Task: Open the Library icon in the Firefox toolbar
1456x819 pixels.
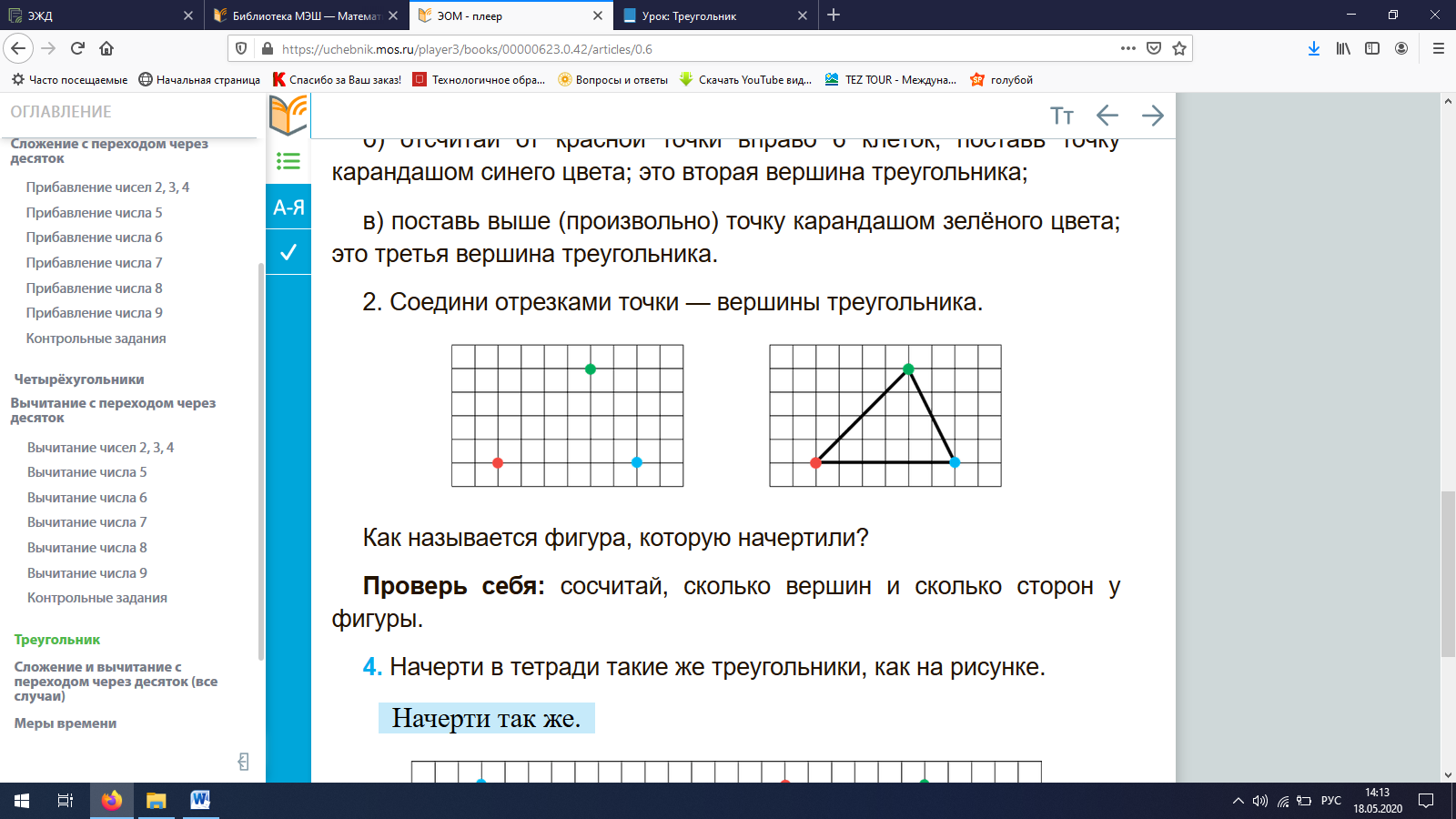Action: click(1343, 48)
